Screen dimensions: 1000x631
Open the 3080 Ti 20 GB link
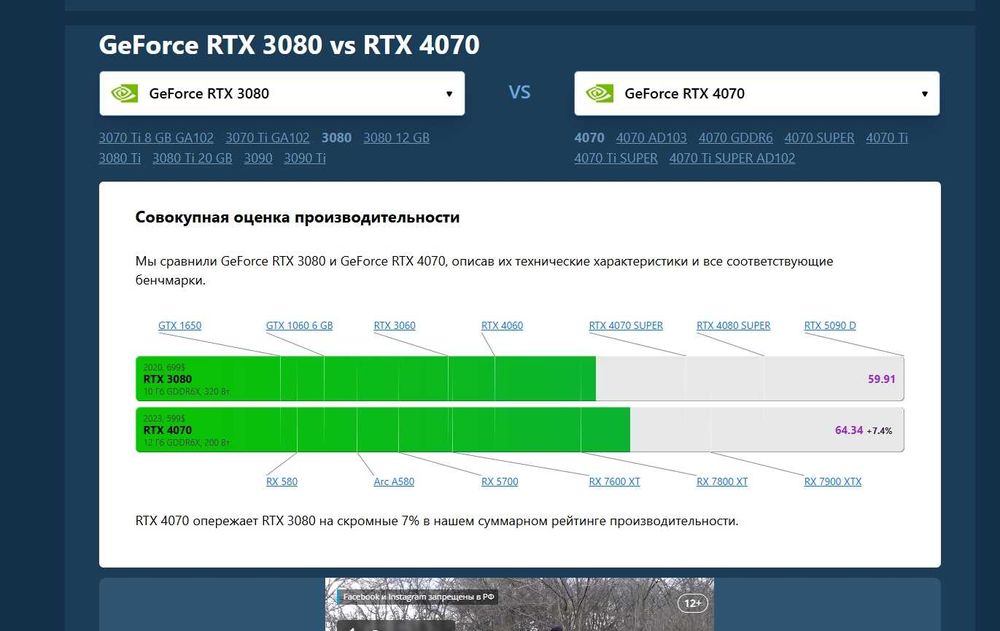192,158
